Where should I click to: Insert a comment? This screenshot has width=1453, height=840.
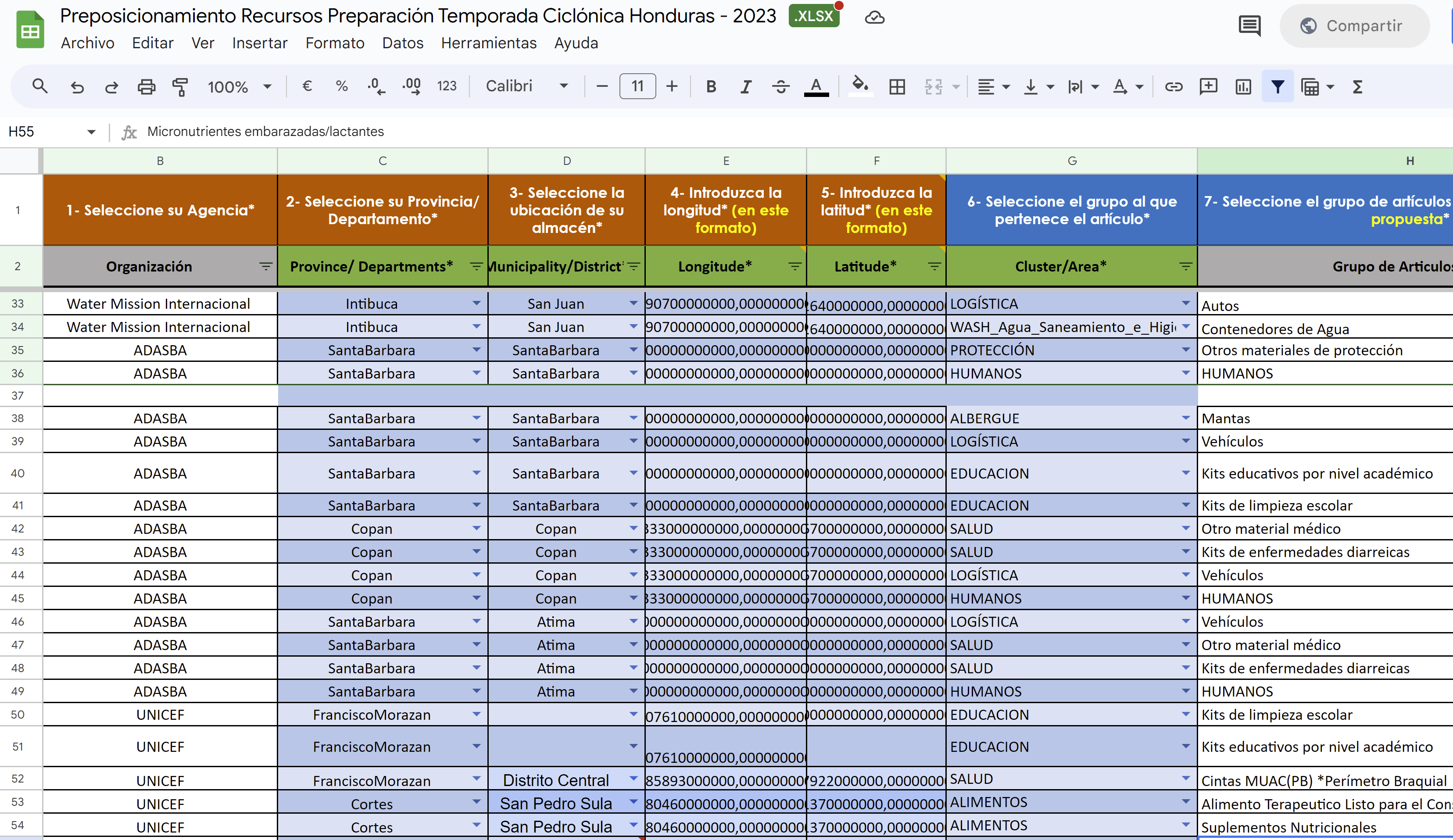(x=1208, y=86)
